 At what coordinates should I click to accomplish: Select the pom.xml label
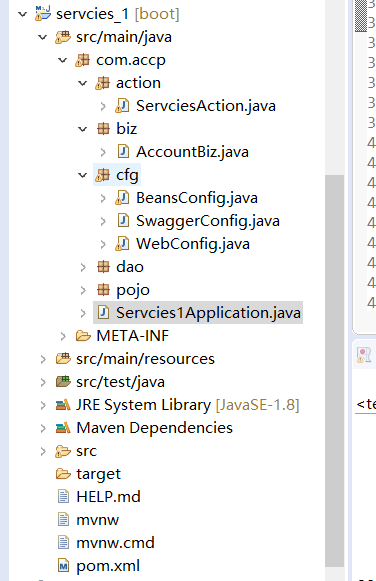[108, 566]
